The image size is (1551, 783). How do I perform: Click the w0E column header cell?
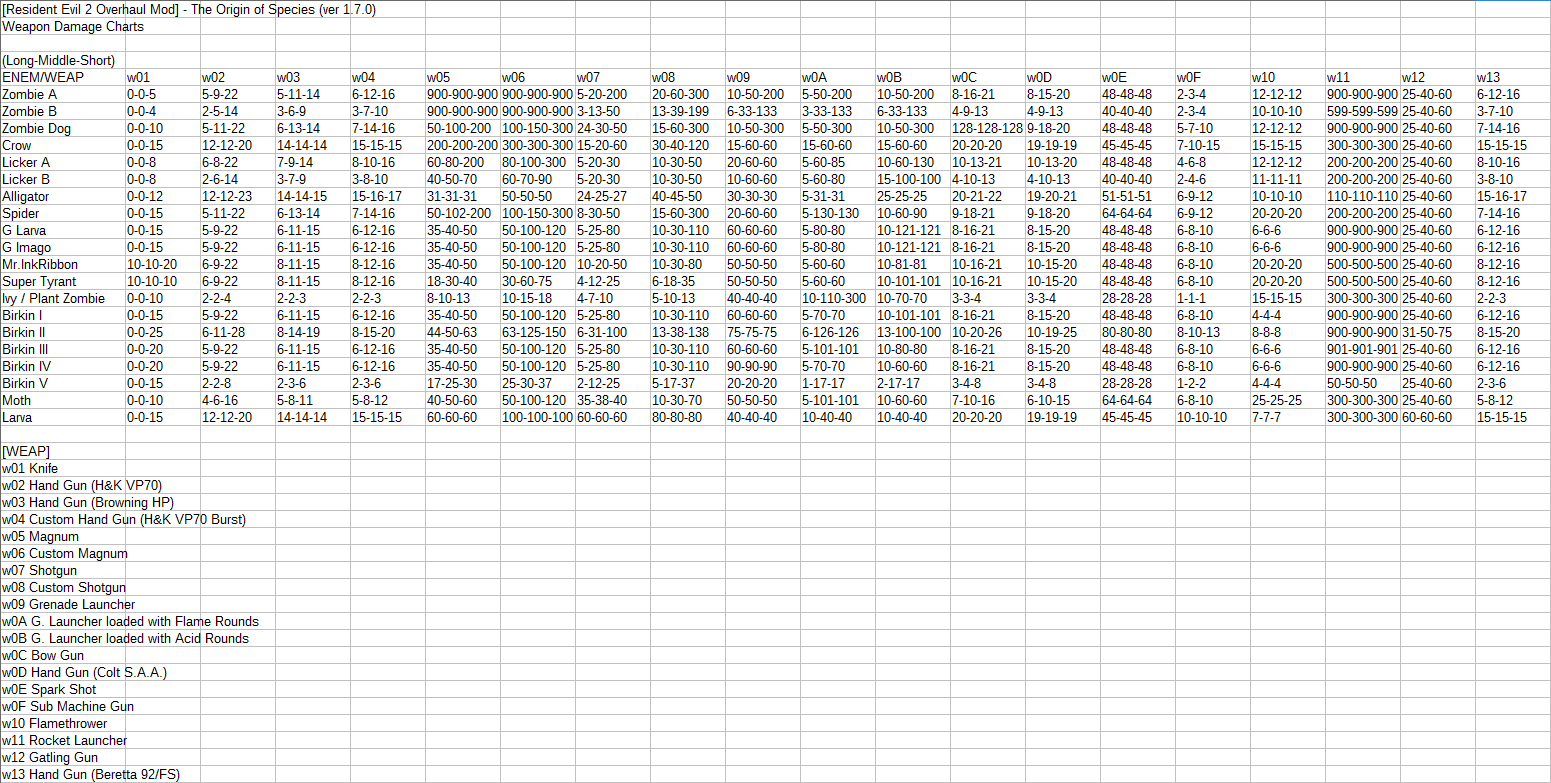[x=1138, y=77]
